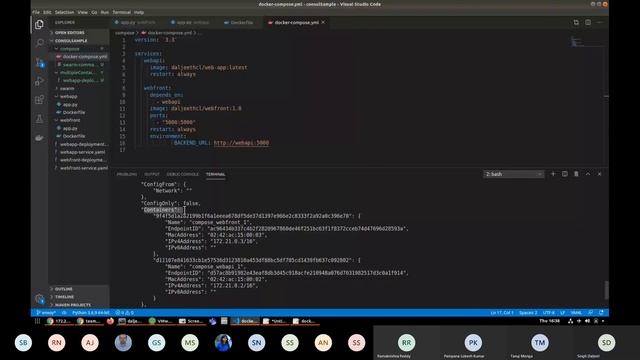The height and width of the screenshot is (360, 640).
Task: Switch to the VMw... taskbar window
Action: pos(160,321)
